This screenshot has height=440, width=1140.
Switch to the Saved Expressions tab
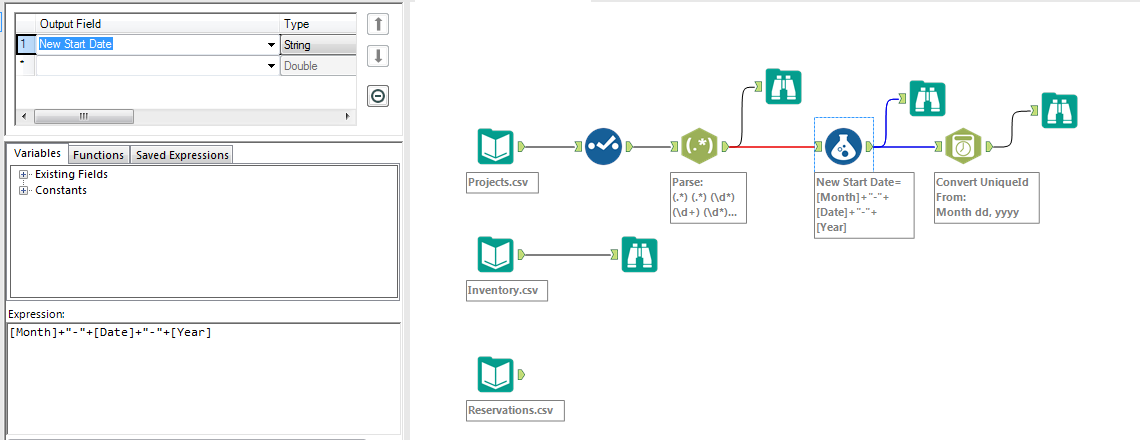coord(182,155)
